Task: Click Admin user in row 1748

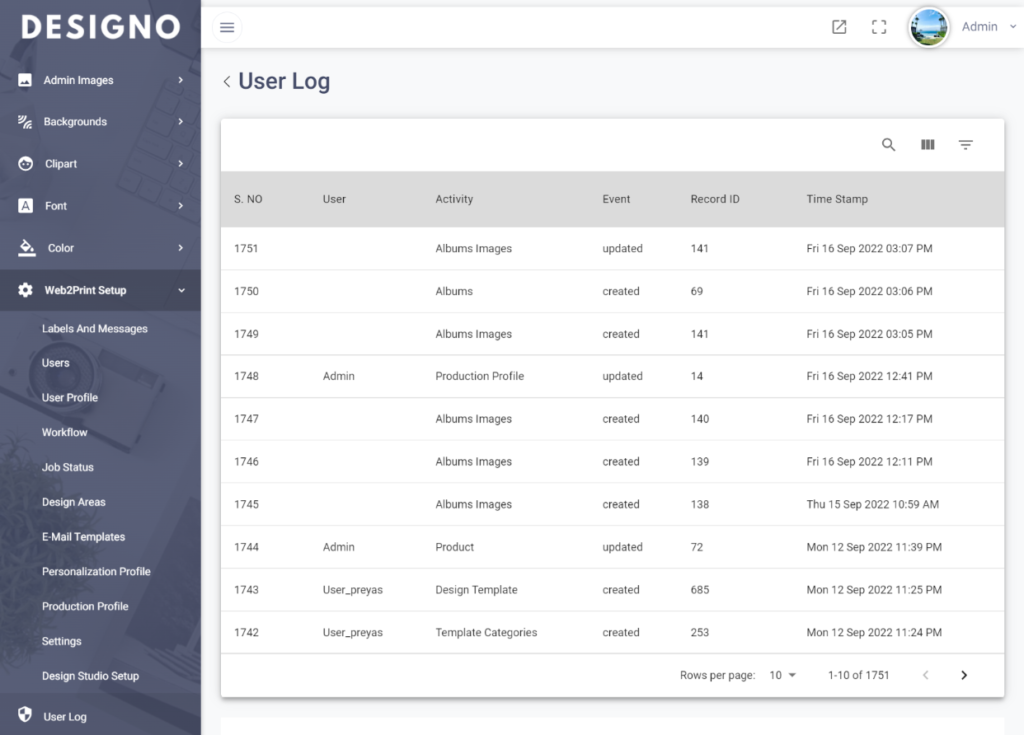Action: pos(338,376)
